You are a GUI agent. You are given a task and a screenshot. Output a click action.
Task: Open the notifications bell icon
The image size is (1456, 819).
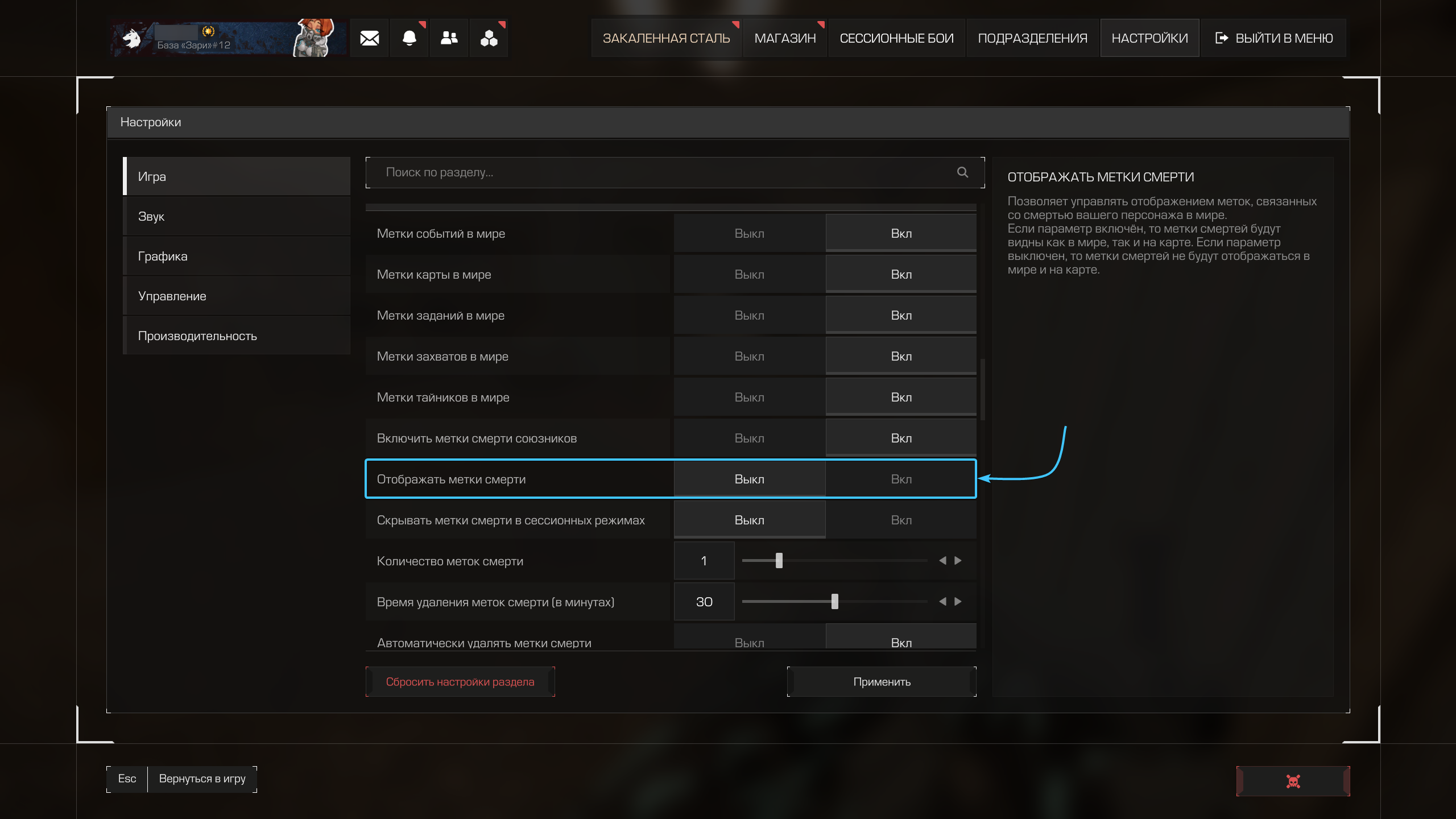point(409,38)
